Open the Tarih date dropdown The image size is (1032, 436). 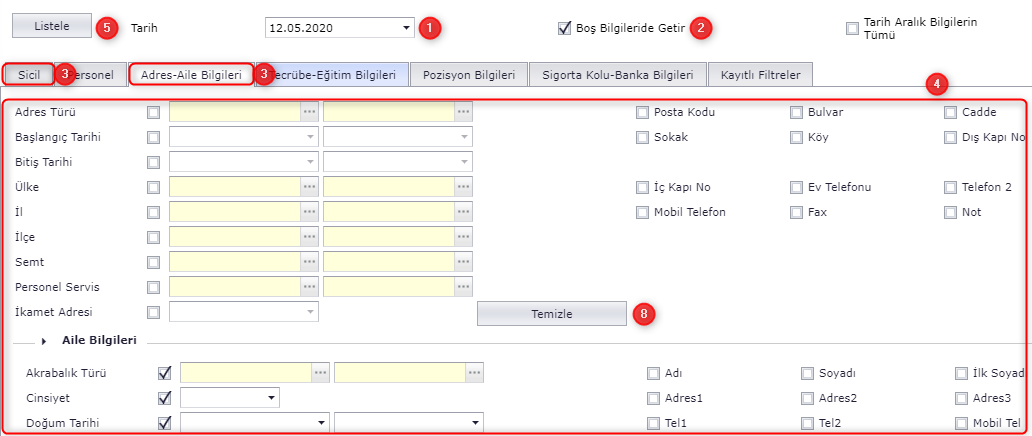[x=406, y=28]
